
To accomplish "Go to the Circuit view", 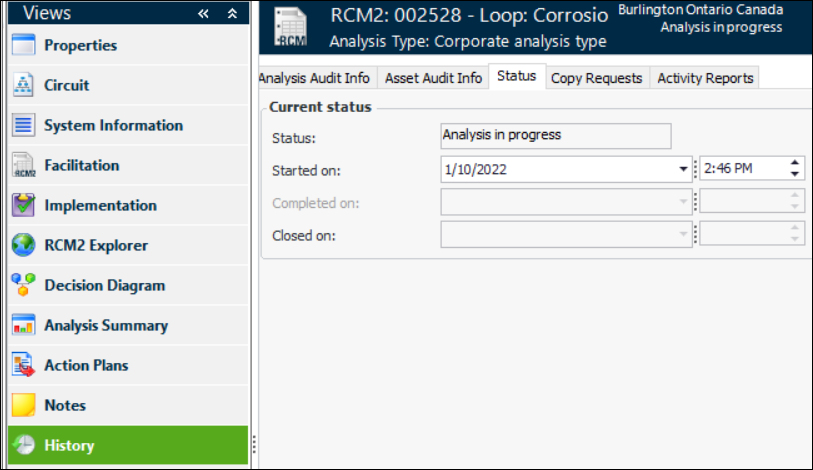I will 128,85.
